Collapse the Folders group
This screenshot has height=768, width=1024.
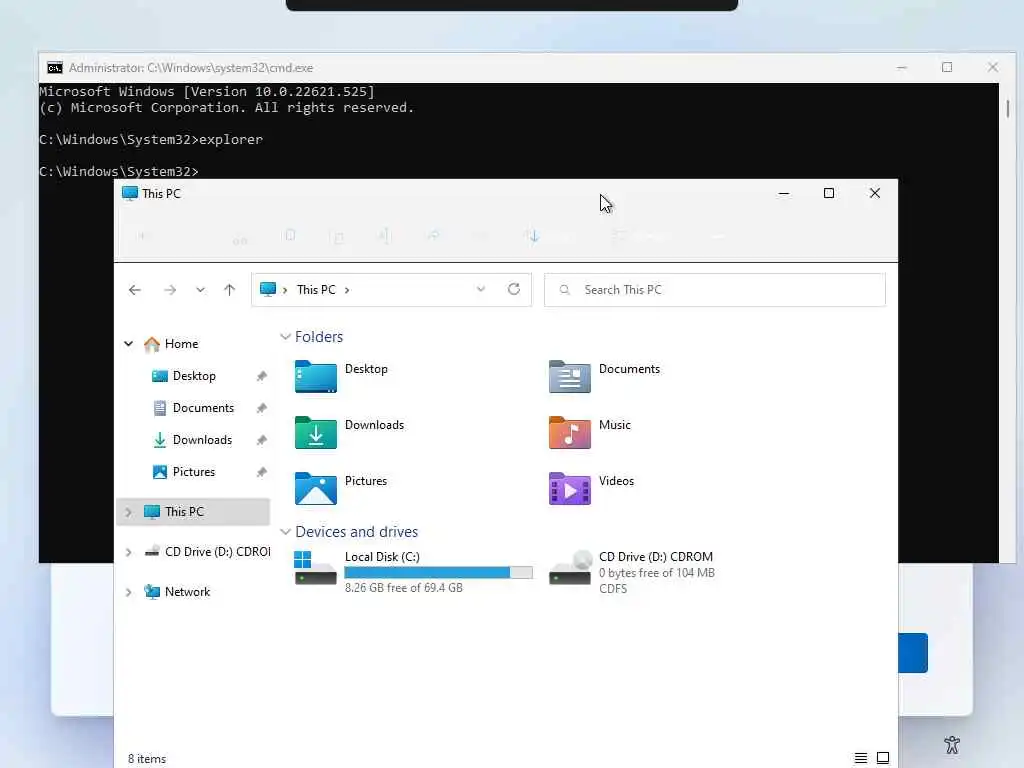285,337
